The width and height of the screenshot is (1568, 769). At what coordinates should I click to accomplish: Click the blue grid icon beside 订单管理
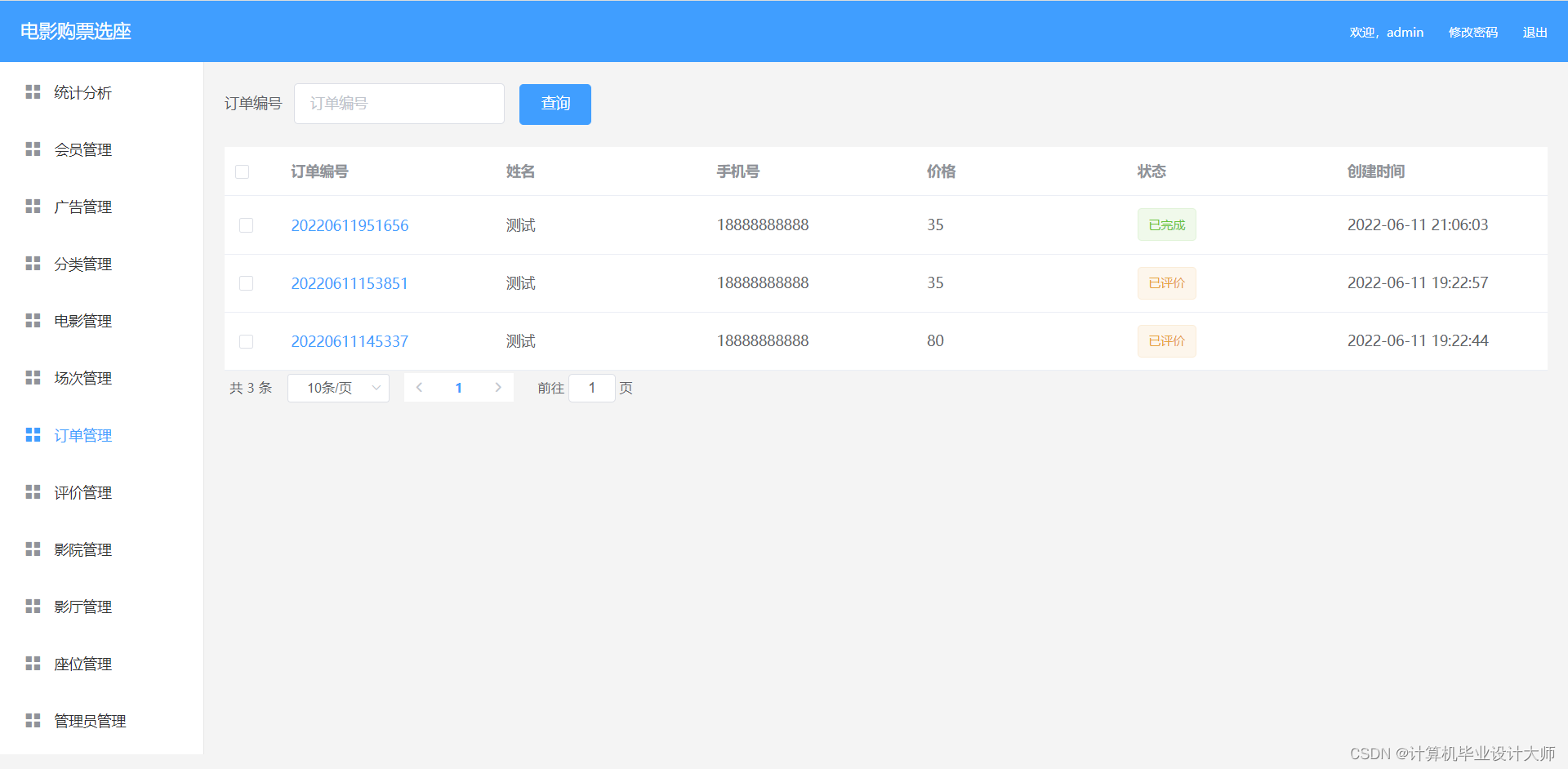[x=33, y=435]
